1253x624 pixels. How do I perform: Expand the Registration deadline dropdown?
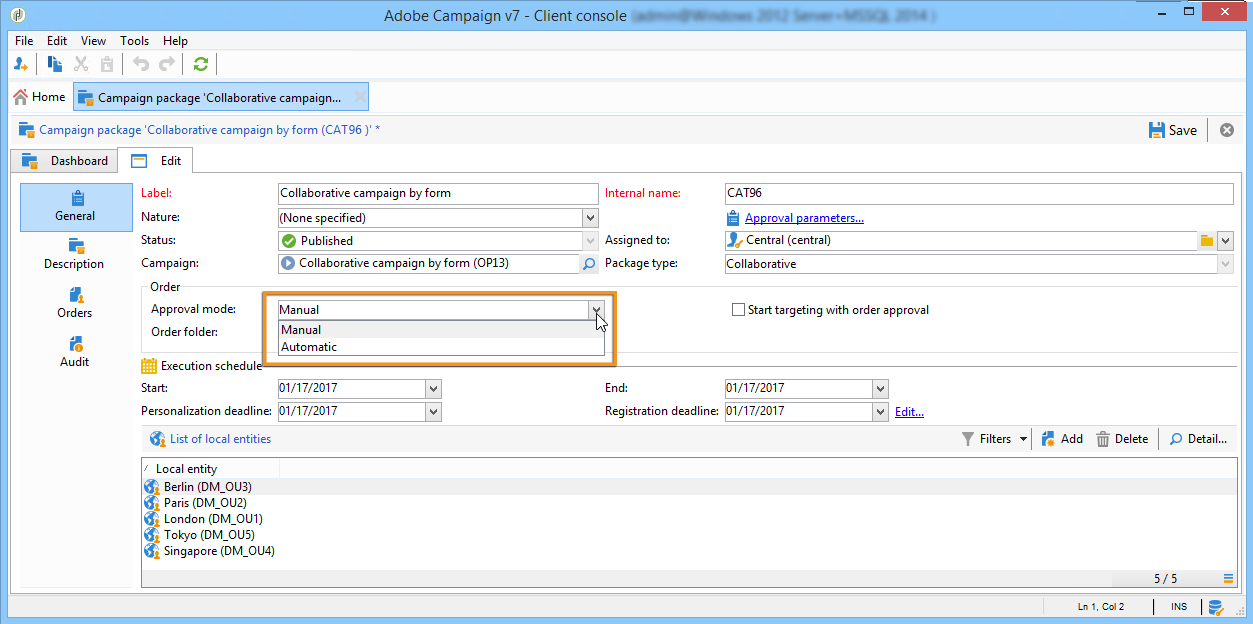(880, 411)
